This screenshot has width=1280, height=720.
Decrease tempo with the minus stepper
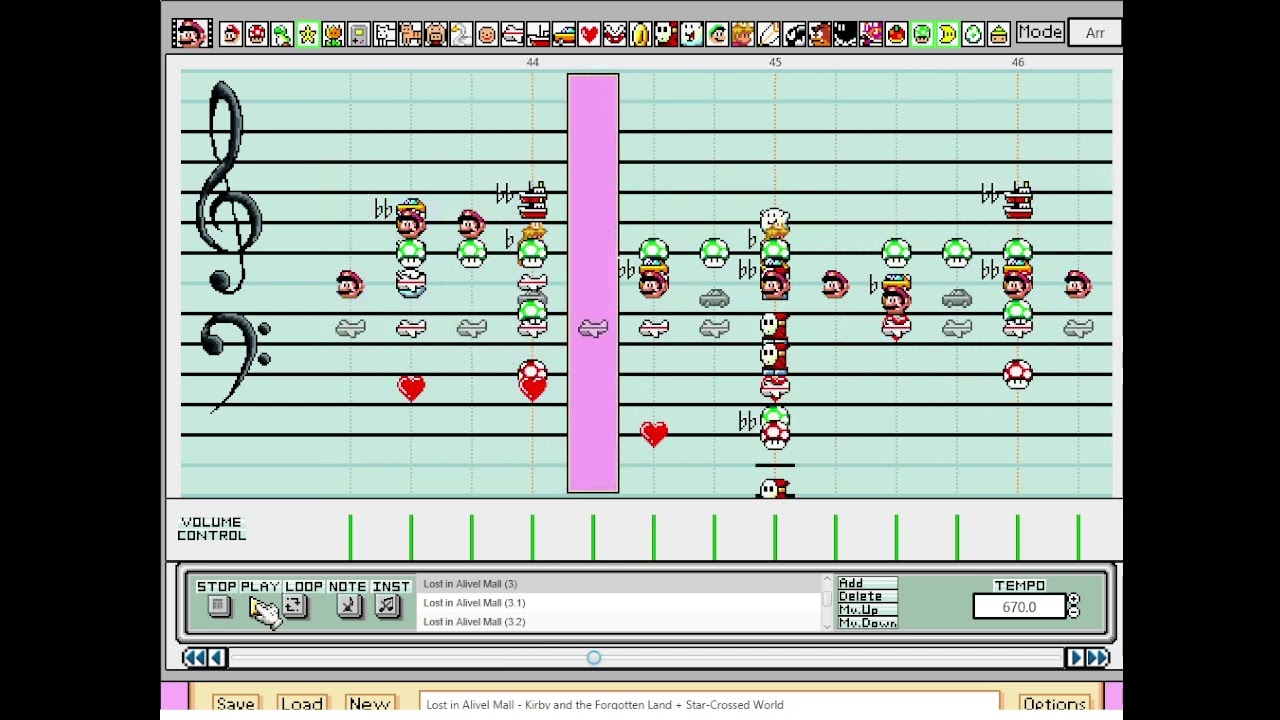coord(1074,612)
